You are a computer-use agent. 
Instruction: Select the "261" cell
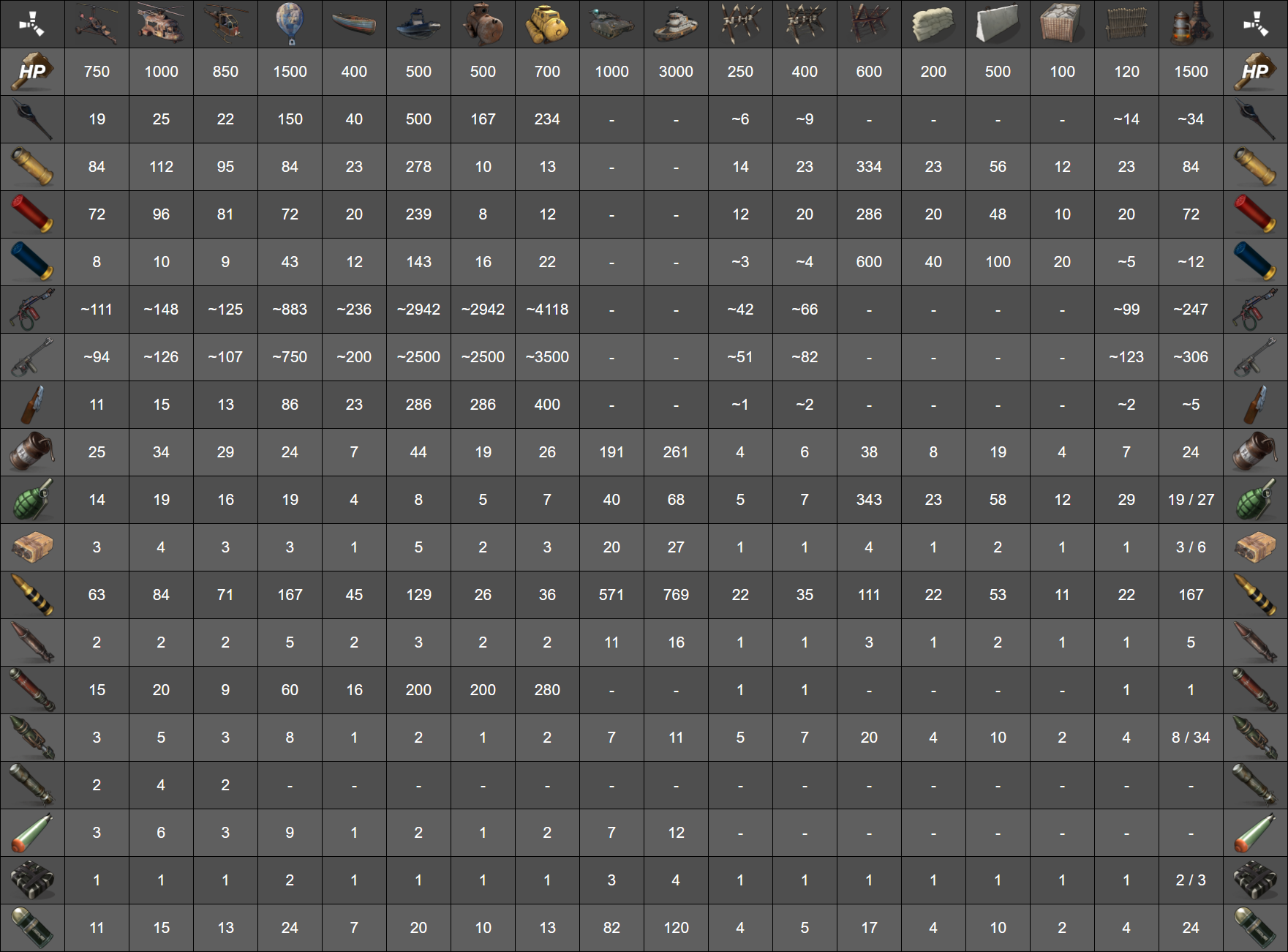tap(676, 452)
